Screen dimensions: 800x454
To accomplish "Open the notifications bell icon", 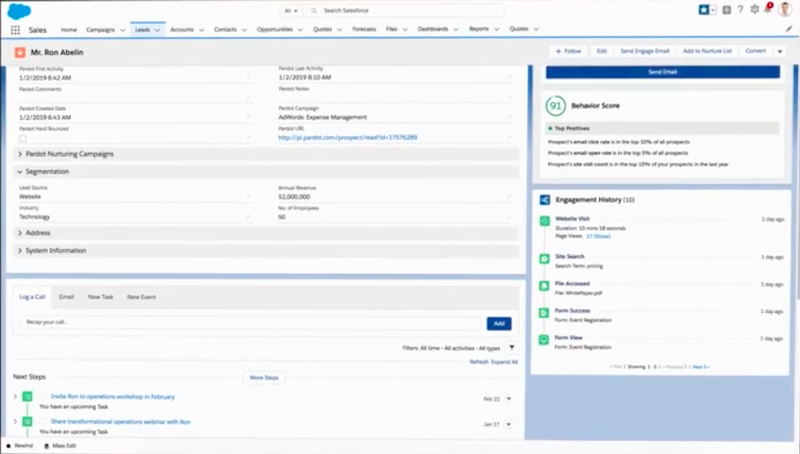I will [768, 9].
